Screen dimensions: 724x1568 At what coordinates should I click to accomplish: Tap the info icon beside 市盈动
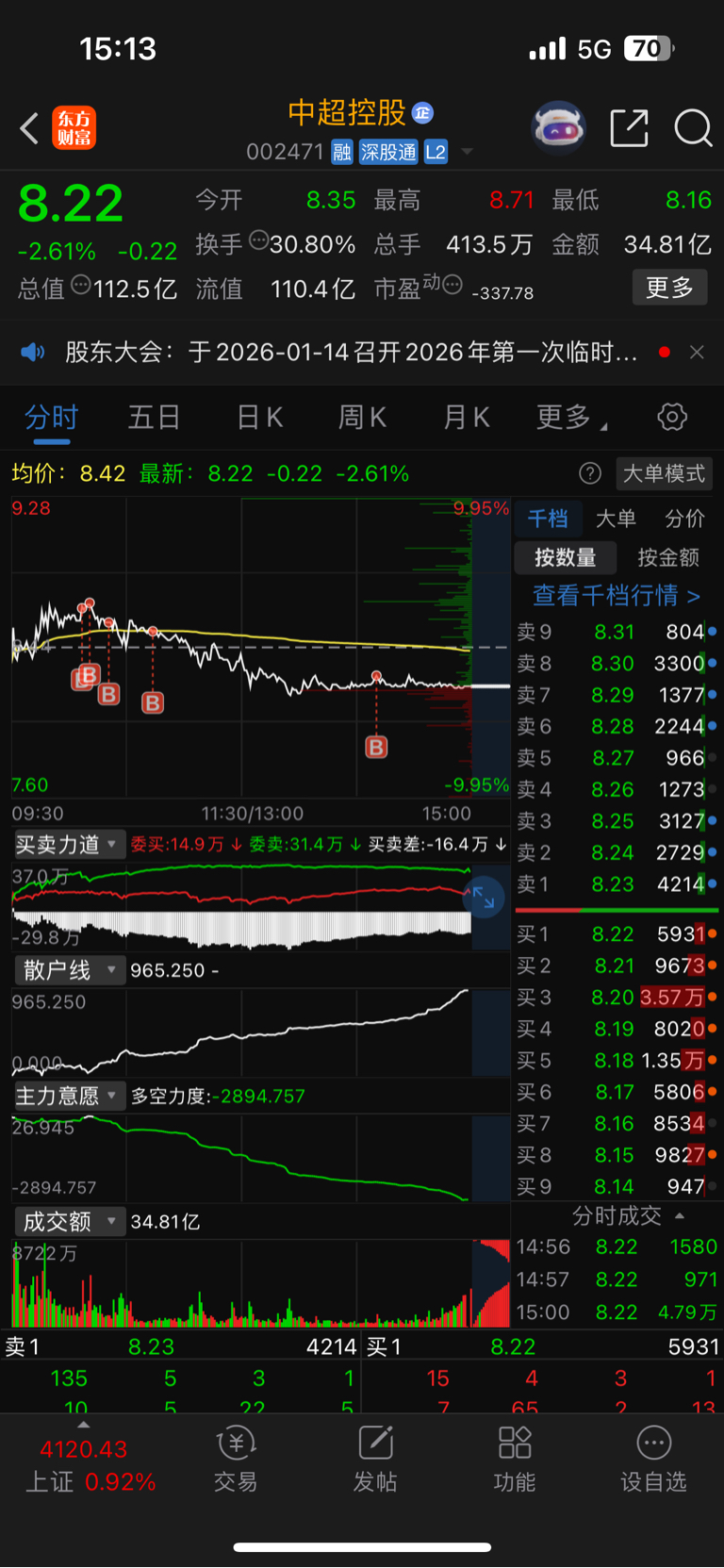pyautogui.click(x=452, y=285)
